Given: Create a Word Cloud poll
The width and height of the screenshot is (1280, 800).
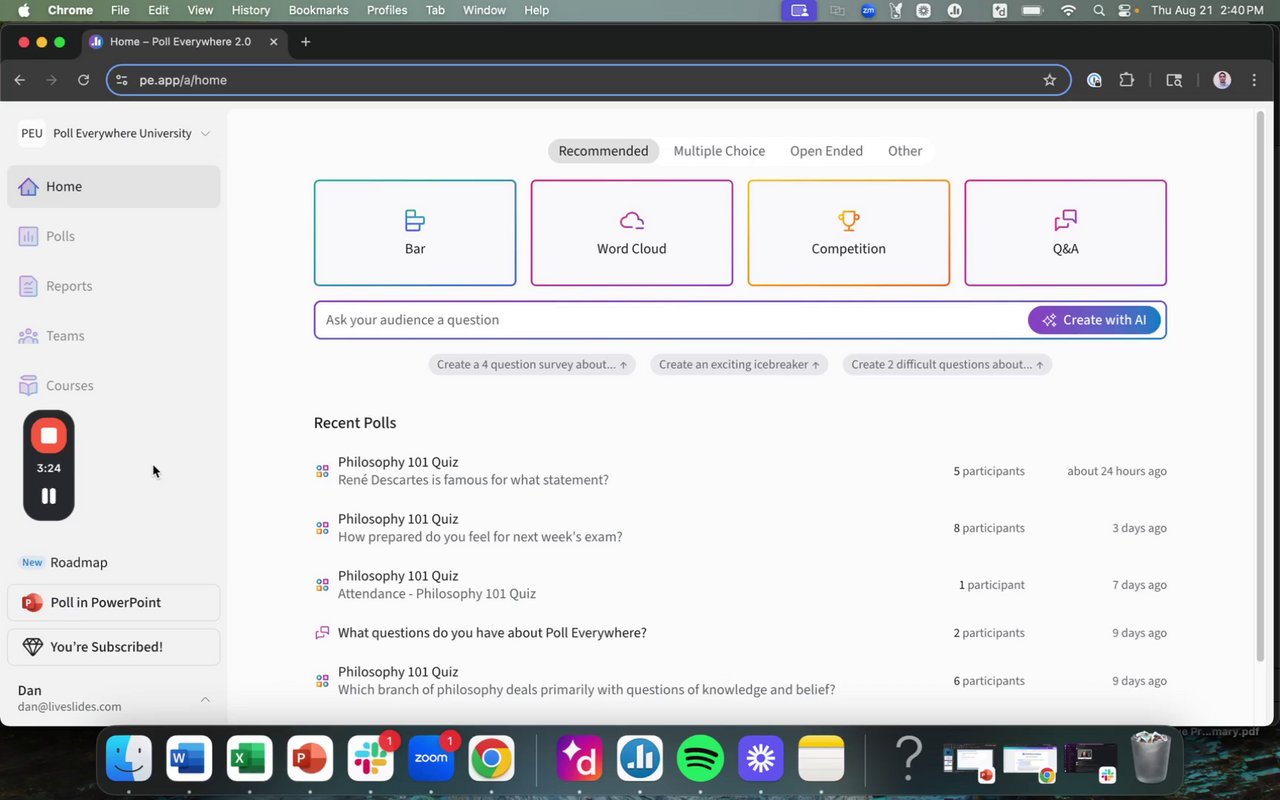Looking at the screenshot, I should point(632,233).
